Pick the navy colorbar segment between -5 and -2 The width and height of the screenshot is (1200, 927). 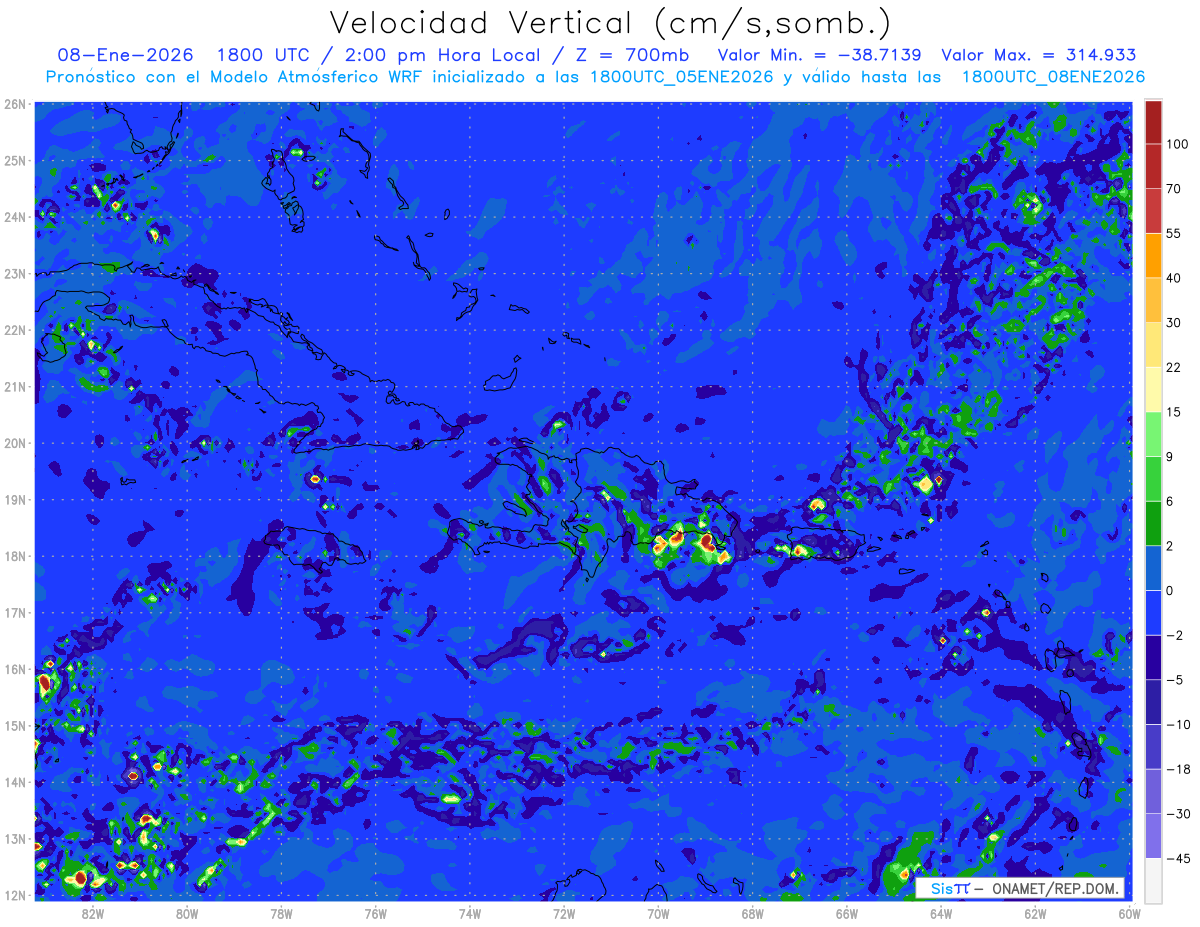coord(1154,658)
